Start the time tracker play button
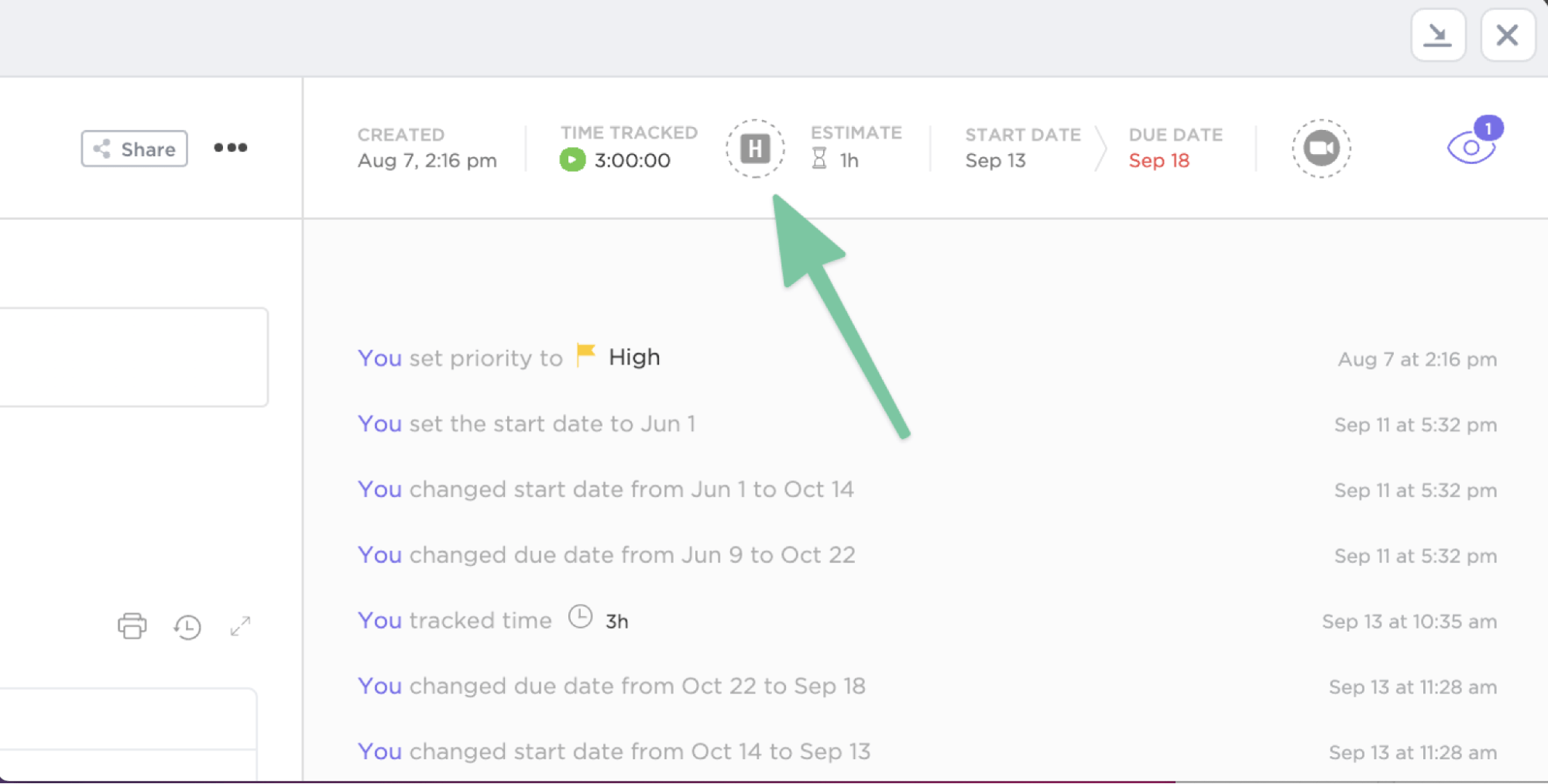This screenshot has width=1548, height=784. click(x=572, y=160)
